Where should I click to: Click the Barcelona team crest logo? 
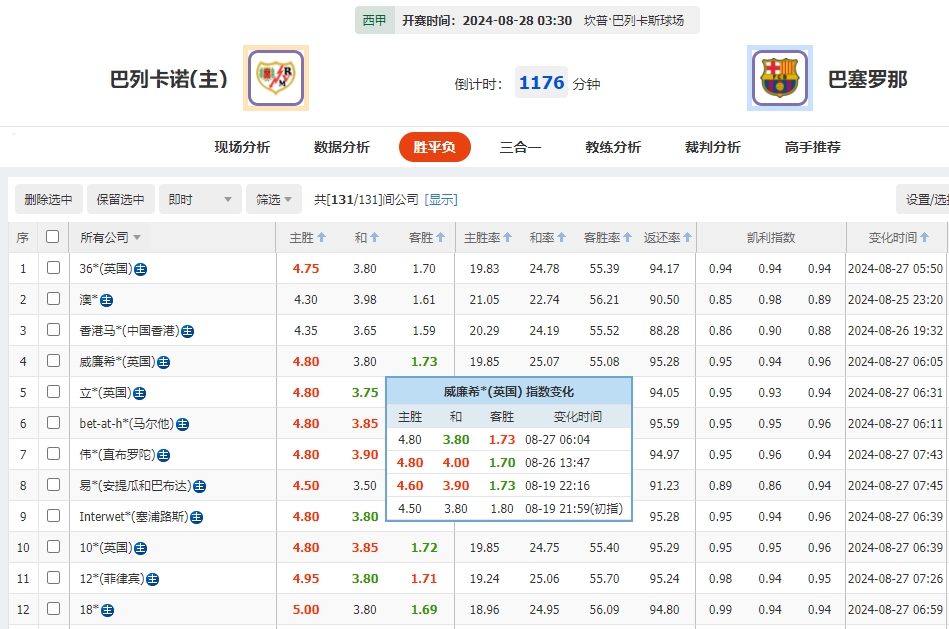pos(778,79)
